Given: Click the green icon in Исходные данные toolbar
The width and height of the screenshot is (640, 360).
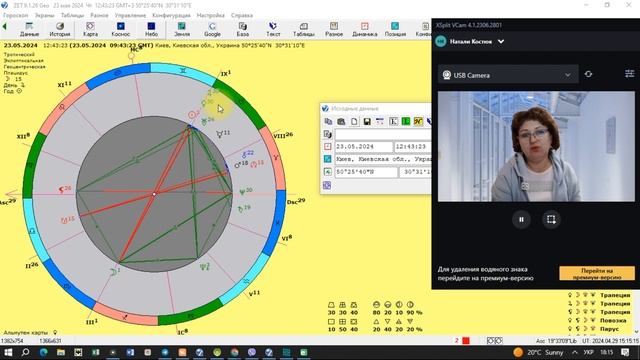Looking at the screenshot, I should pos(406,122).
